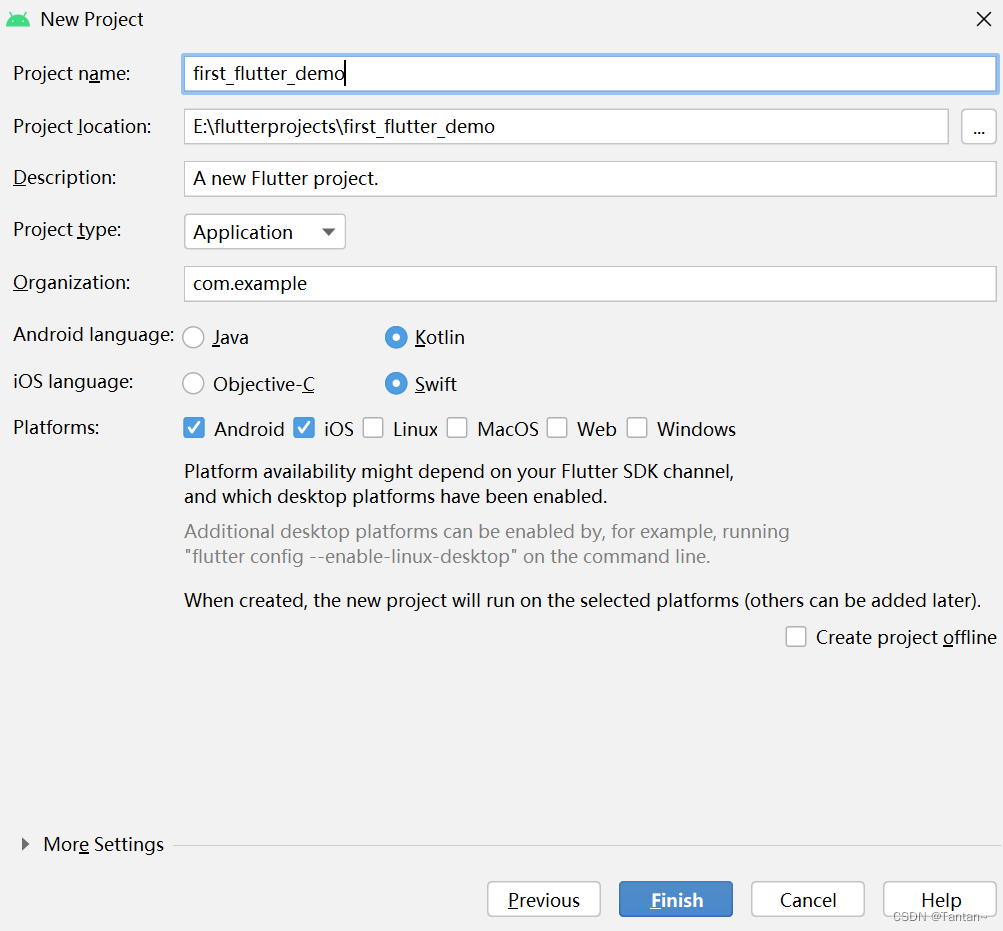
Task: Uncheck the Android platform checkbox
Action: click(194, 428)
